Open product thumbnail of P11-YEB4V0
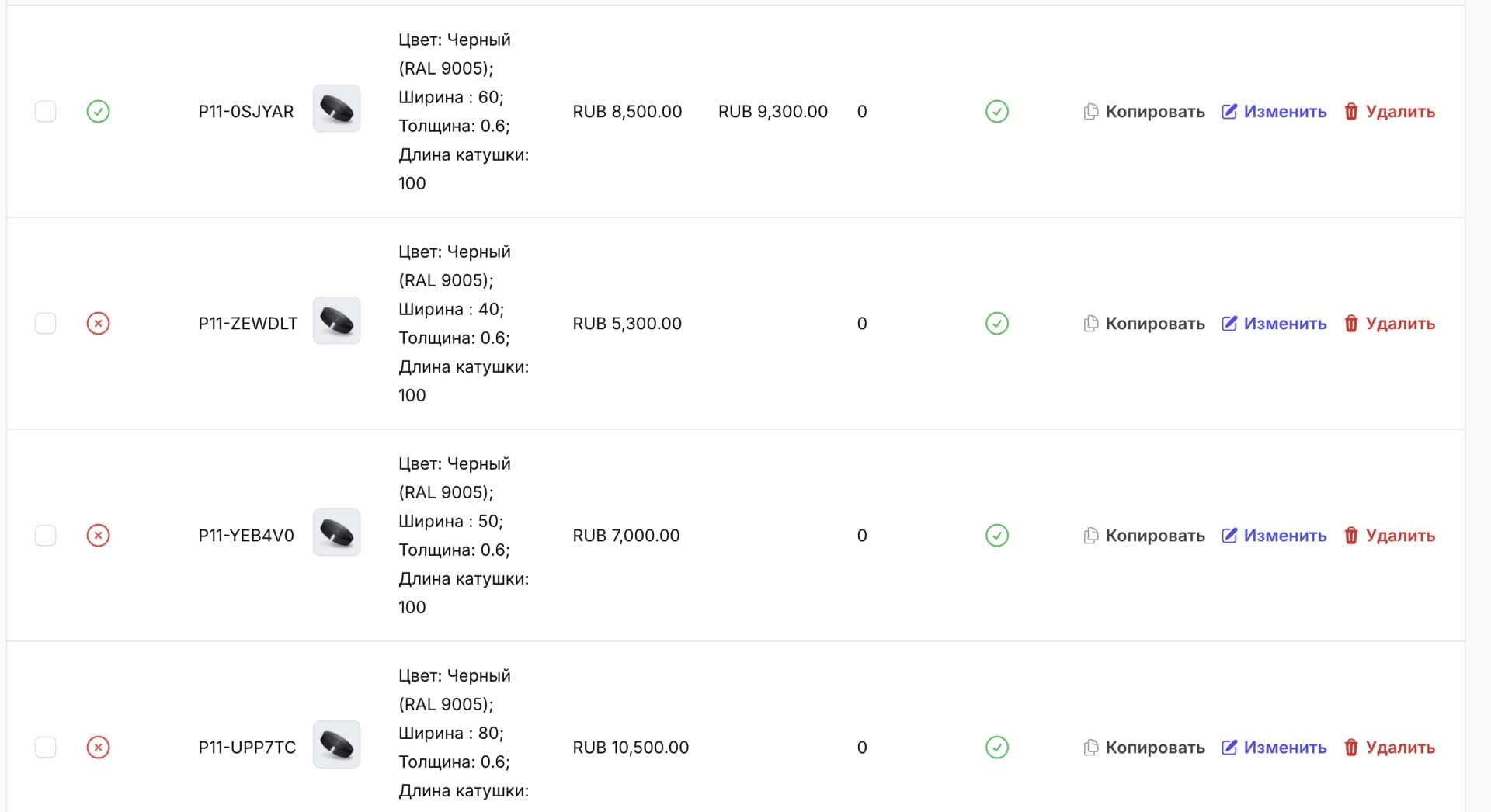Image resolution: width=1491 pixels, height=812 pixels. pos(336,533)
